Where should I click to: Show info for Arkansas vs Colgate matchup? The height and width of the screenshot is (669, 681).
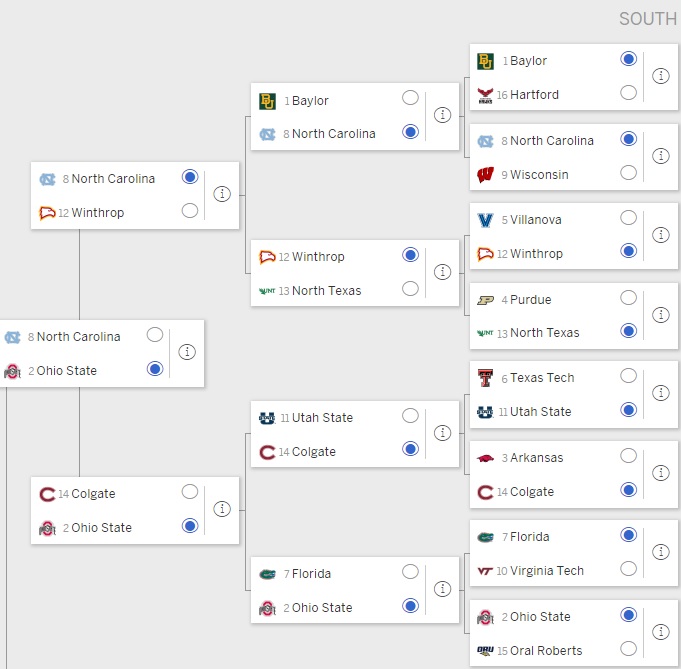pyautogui.click(x=660, y=473)
